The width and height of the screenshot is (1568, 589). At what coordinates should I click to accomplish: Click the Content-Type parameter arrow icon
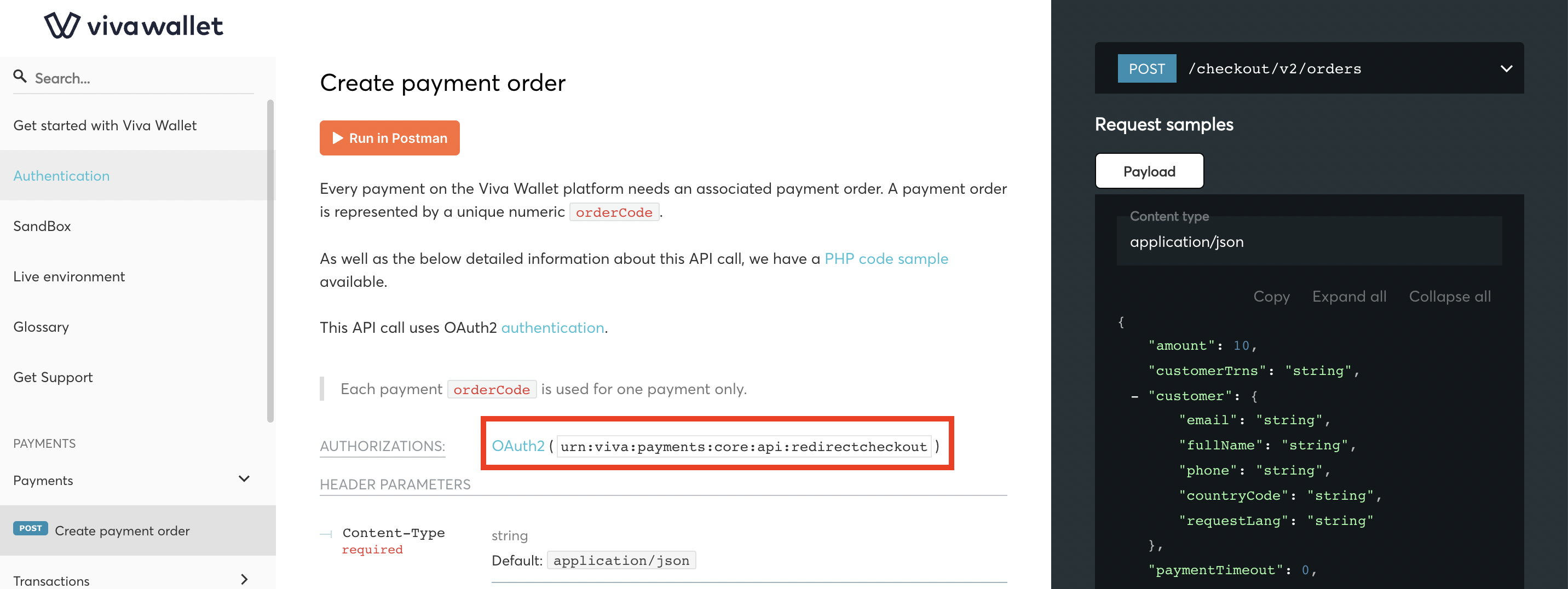point(326,533)
